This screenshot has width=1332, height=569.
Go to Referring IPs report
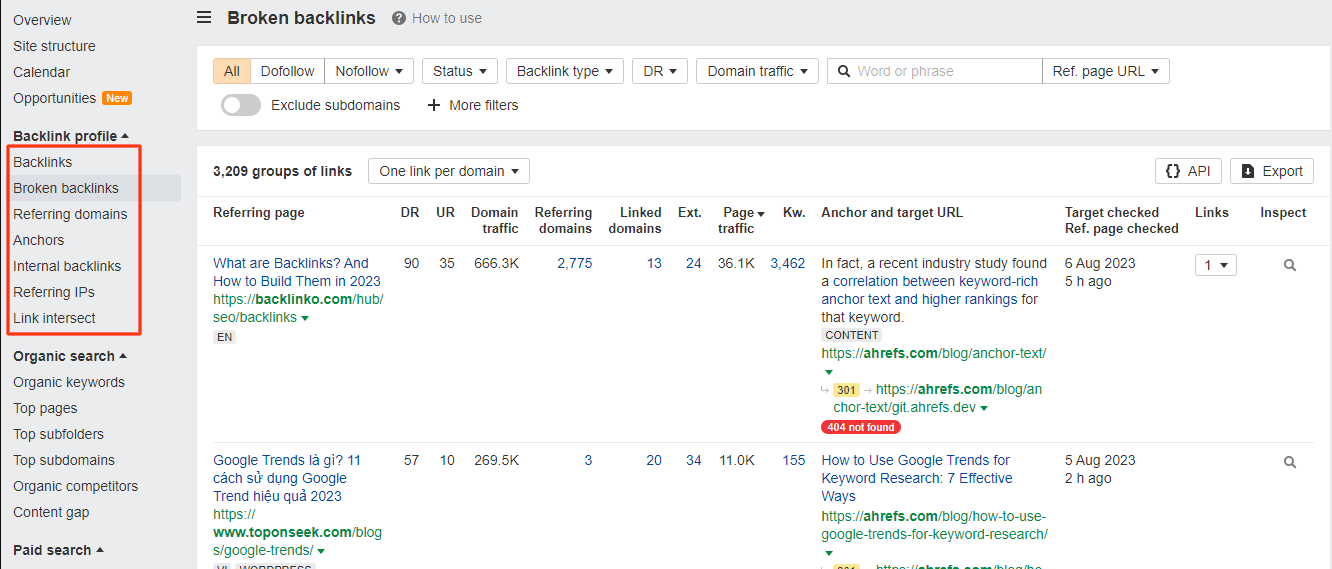(54, 292)
